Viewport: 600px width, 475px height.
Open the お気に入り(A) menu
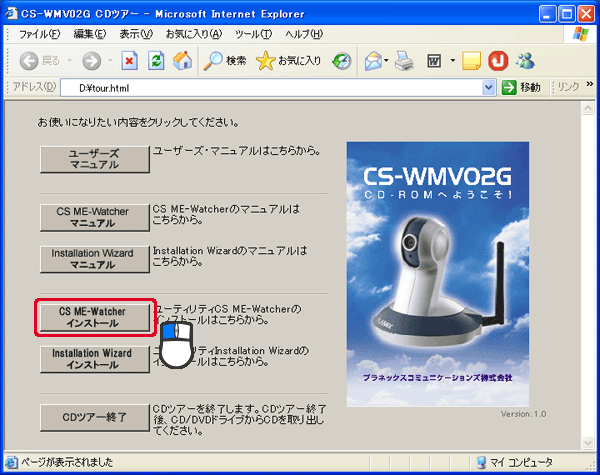[194, 34]
